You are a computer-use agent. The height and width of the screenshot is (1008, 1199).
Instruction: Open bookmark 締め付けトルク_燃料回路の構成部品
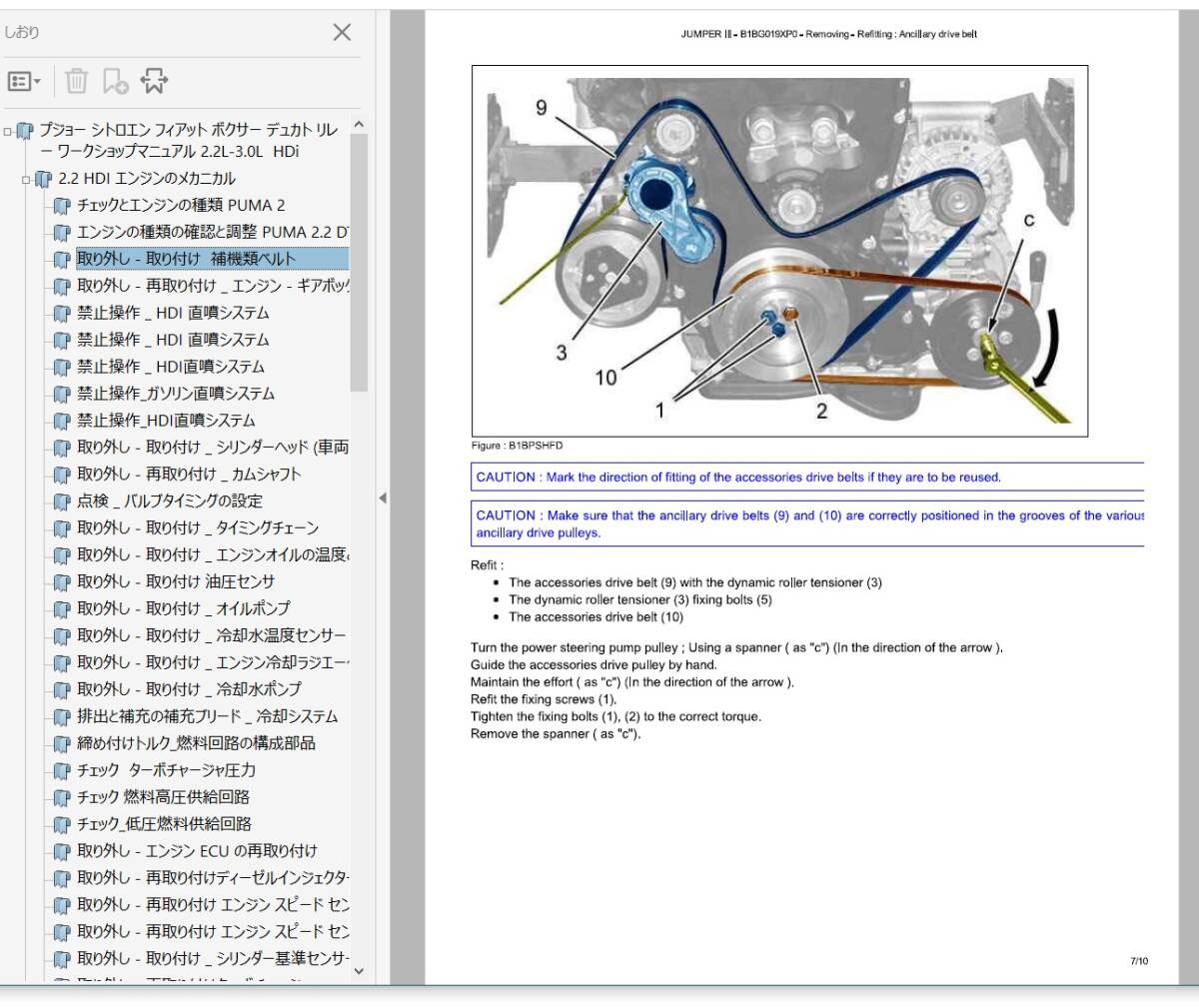pos(196,744)
